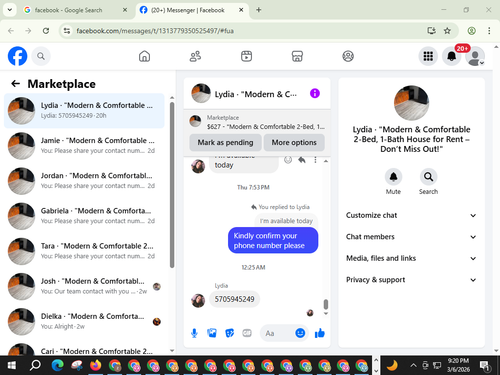Click the Facebook search magnifier icon

[x=41, y=56]
